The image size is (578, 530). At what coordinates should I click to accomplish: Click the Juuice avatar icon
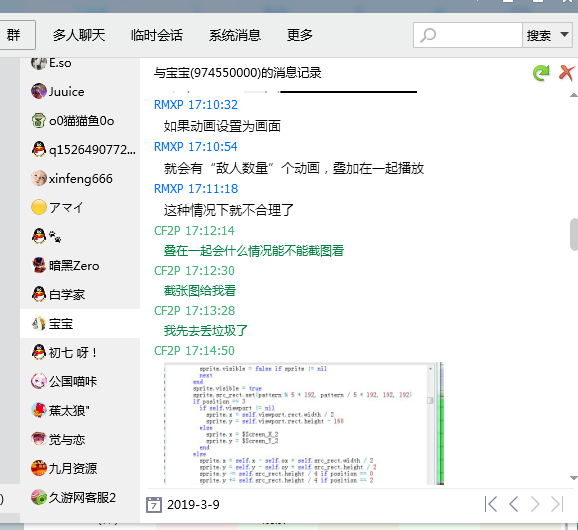click(39, 91)
